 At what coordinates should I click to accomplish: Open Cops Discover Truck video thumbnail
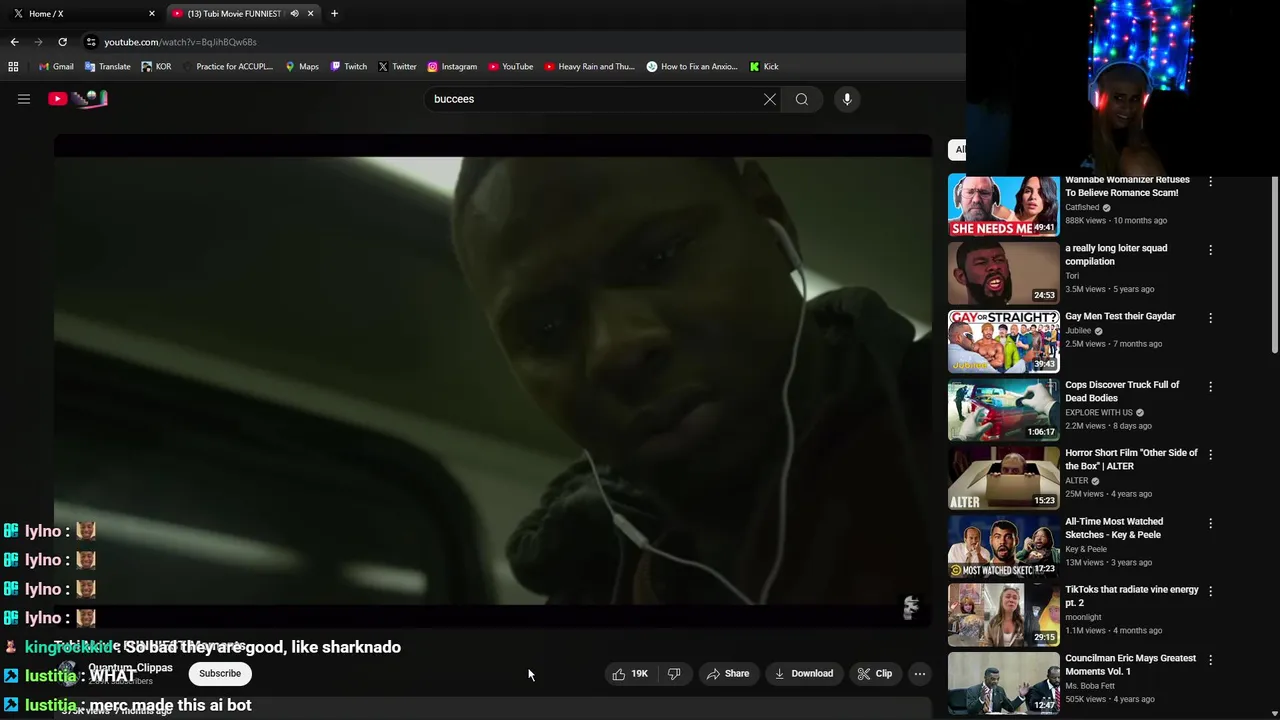(1003, 410)
